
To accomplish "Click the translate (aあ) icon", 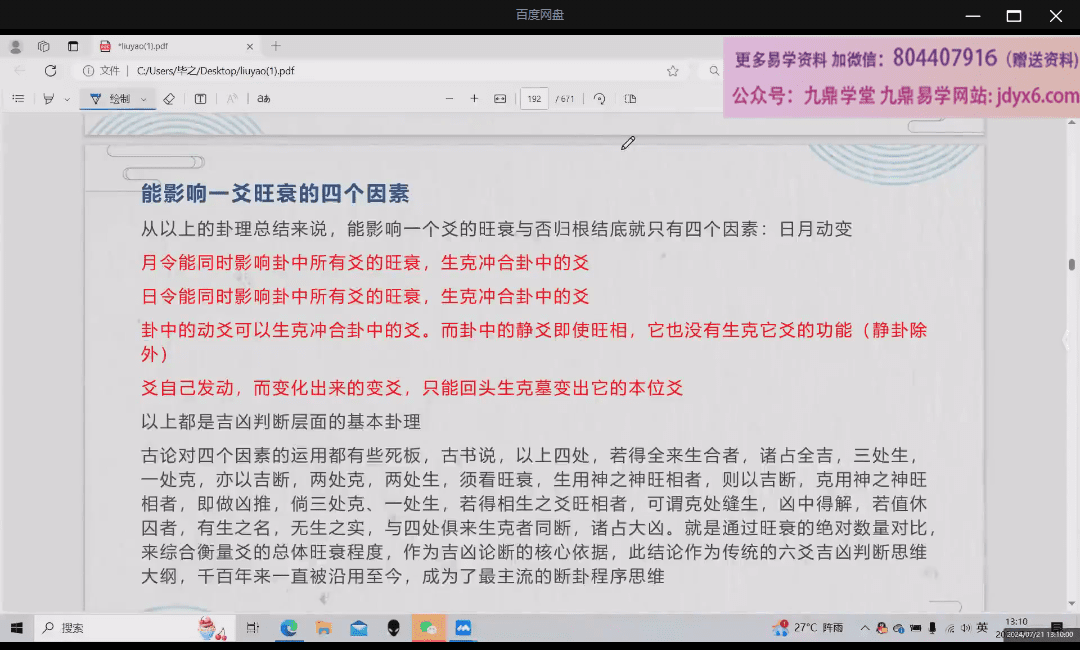I will [x=264, y=99].
